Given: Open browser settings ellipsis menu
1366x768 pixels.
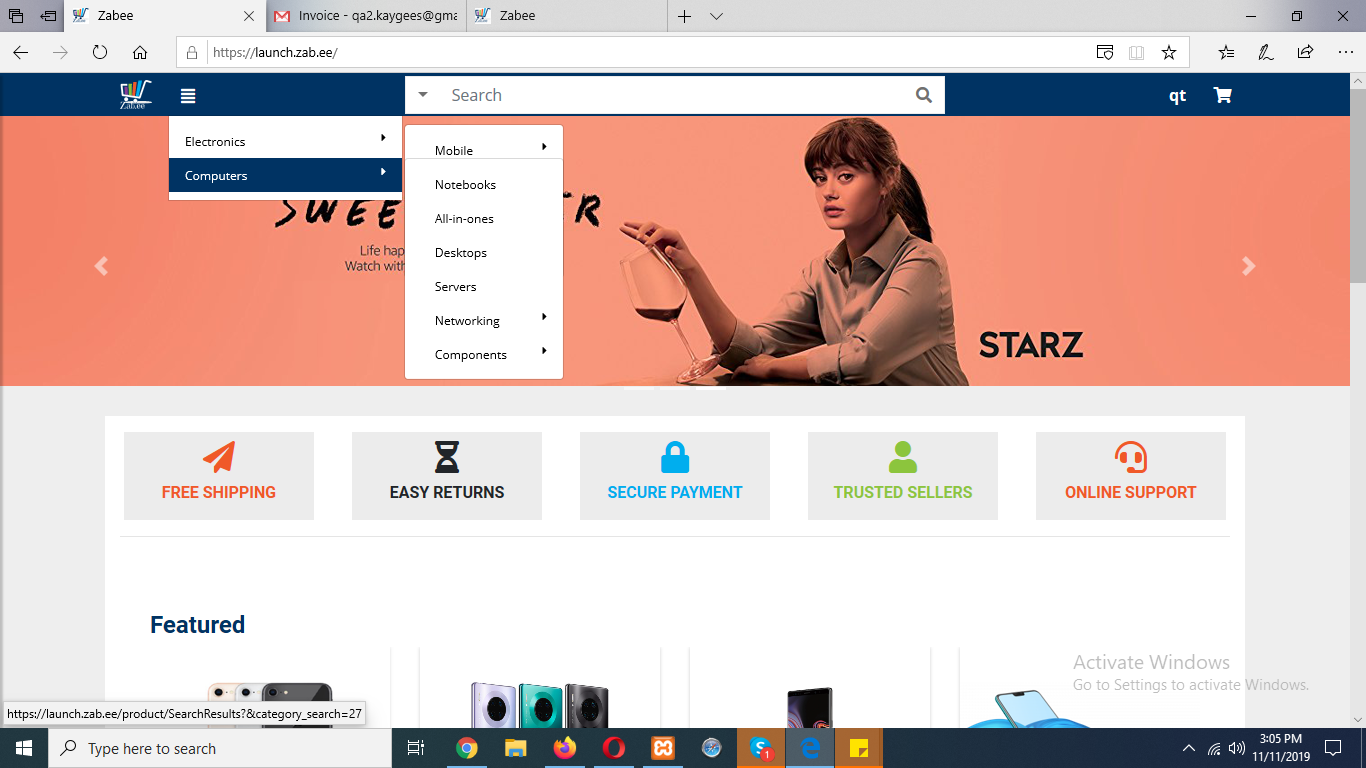Looking at the screenshot, I should point(1344,52).
